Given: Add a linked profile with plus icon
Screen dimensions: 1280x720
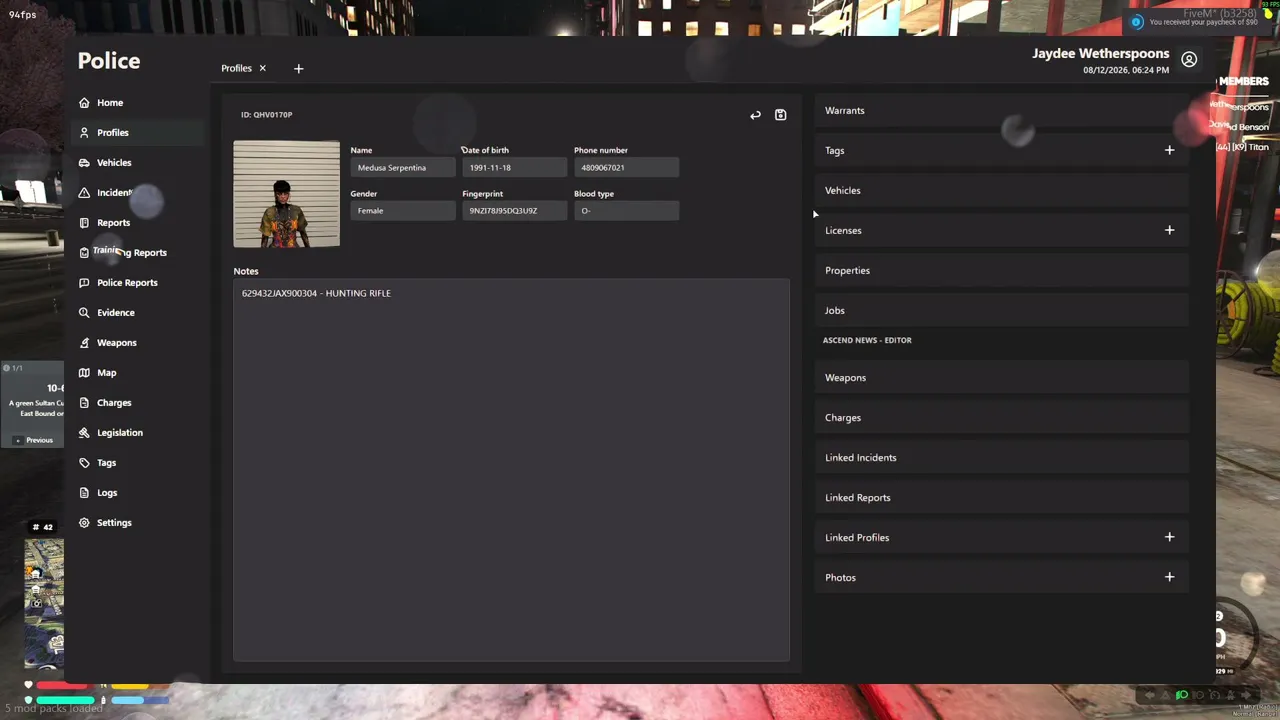Looking at the screenshot, I should [x=1169, y=537].
